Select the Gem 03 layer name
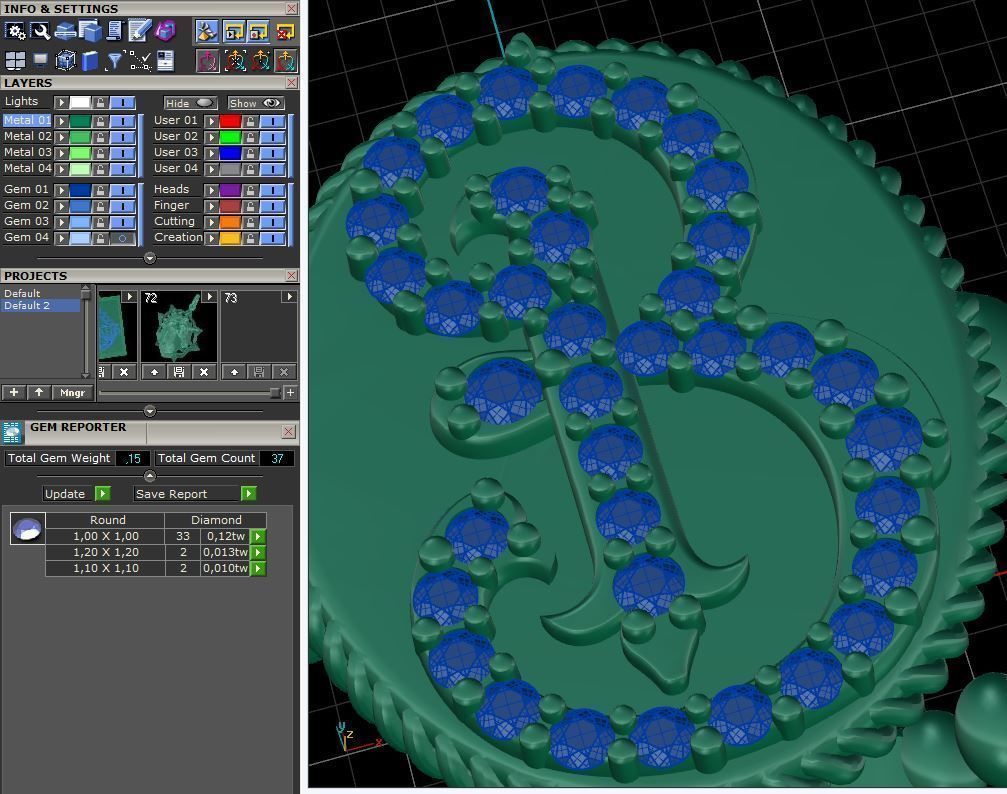The width and height of the screenshot is (1007, 794). click(x=26, y=221)
